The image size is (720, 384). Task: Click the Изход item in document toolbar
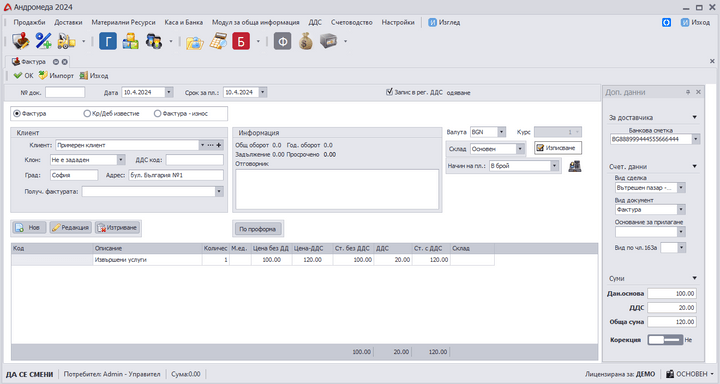pyautogui.click(x=94, y=75)
